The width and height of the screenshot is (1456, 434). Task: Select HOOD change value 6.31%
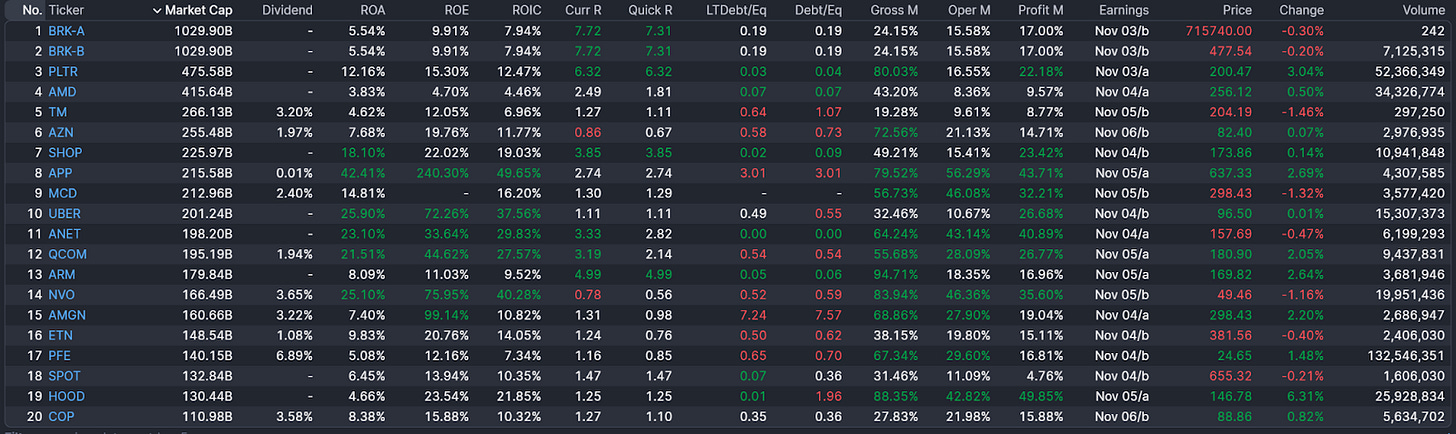(x=1306, y=396)
